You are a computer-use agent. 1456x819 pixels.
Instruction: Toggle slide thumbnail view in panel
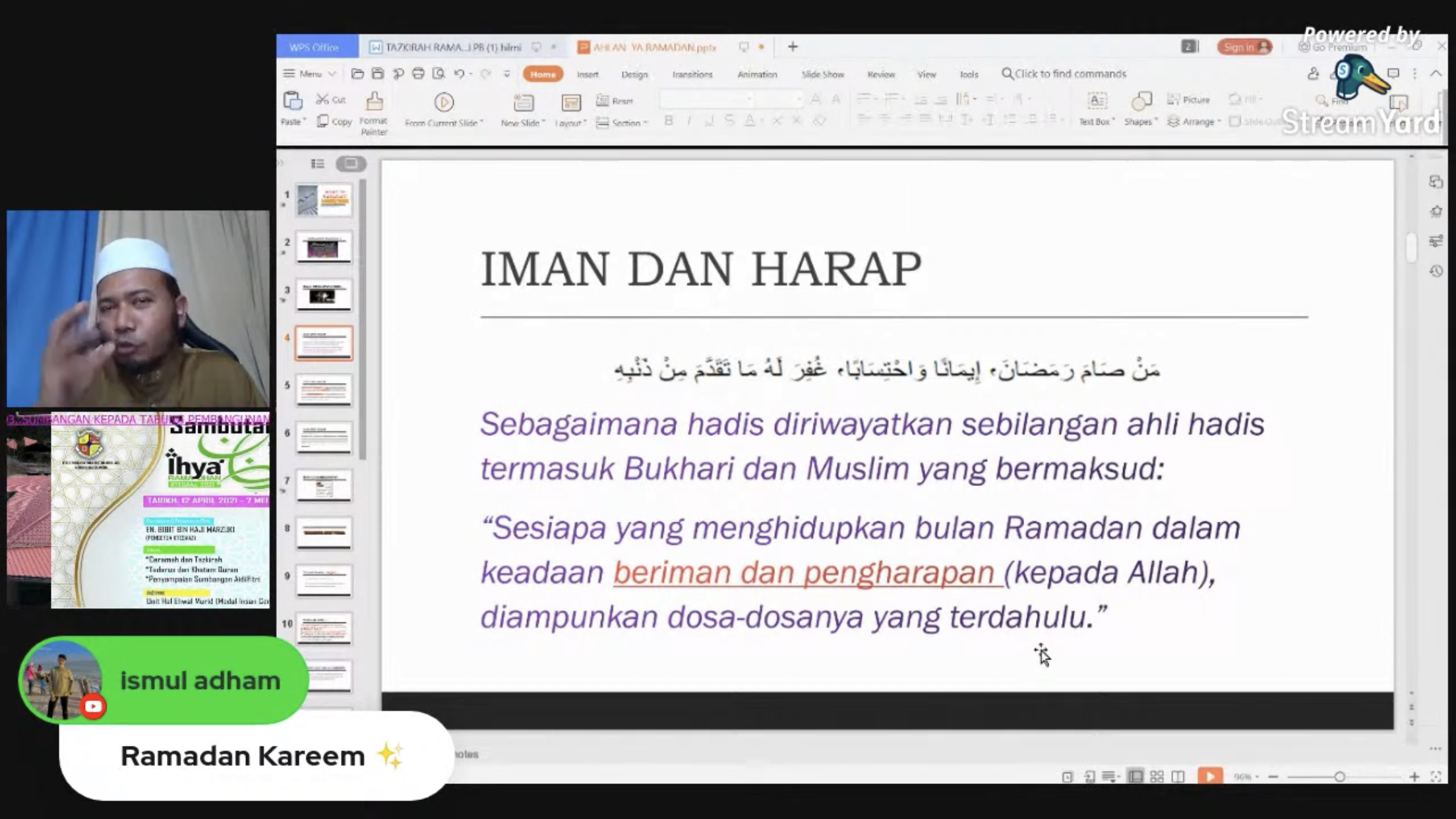[351, 164]
